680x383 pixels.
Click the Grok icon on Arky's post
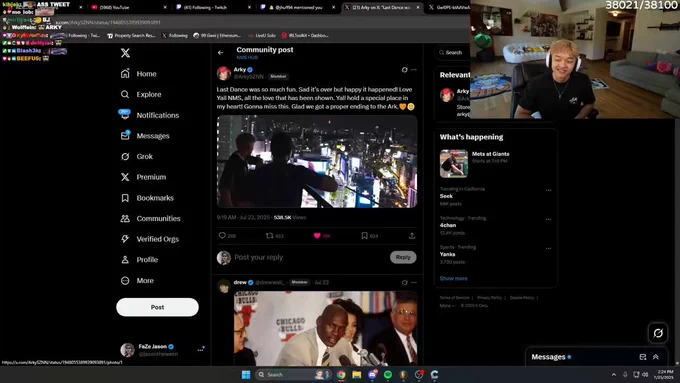(x=405, y=69)
